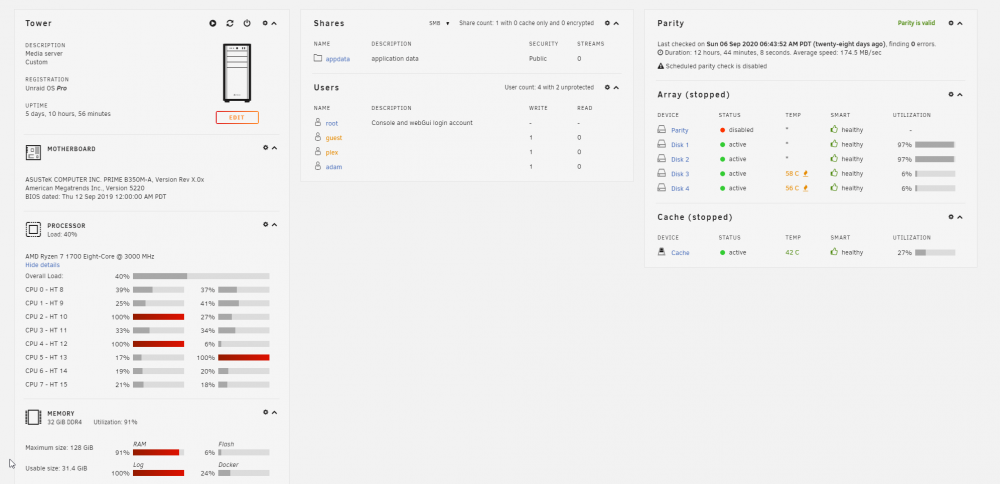The image size is (1000, 484).
Task: Open the root user link
Action: click(332, 123)
